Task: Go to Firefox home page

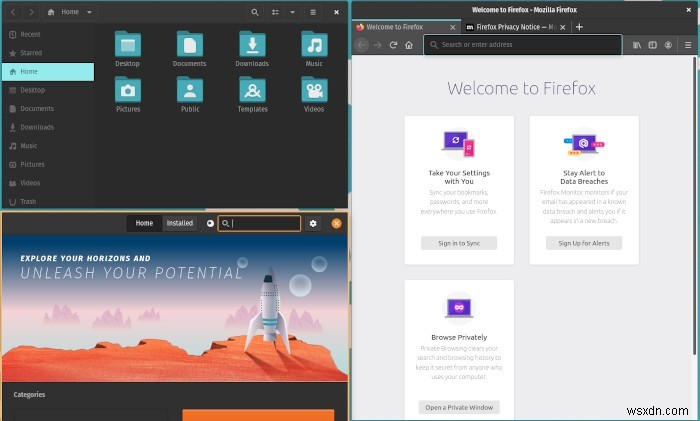Action: [x=409, y=45]
